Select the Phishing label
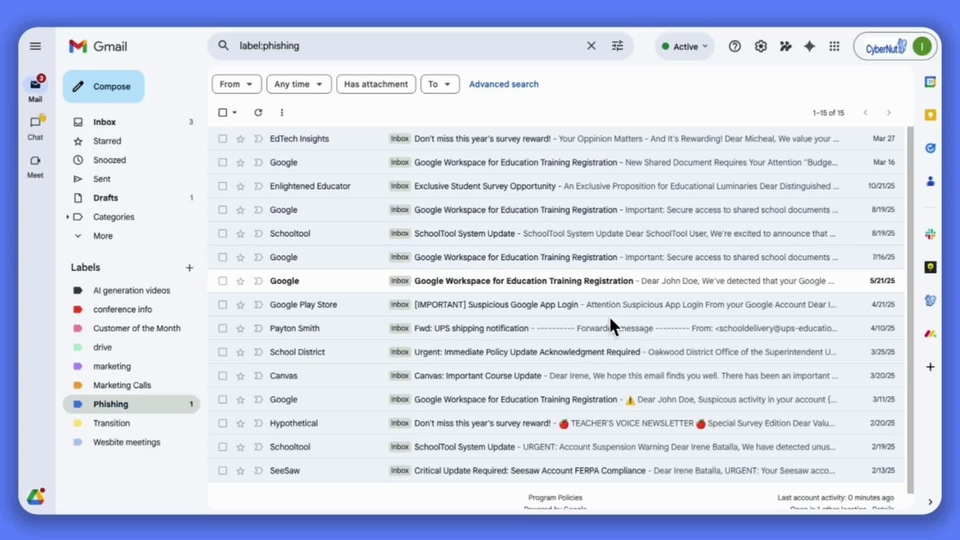 pos(132,404)
